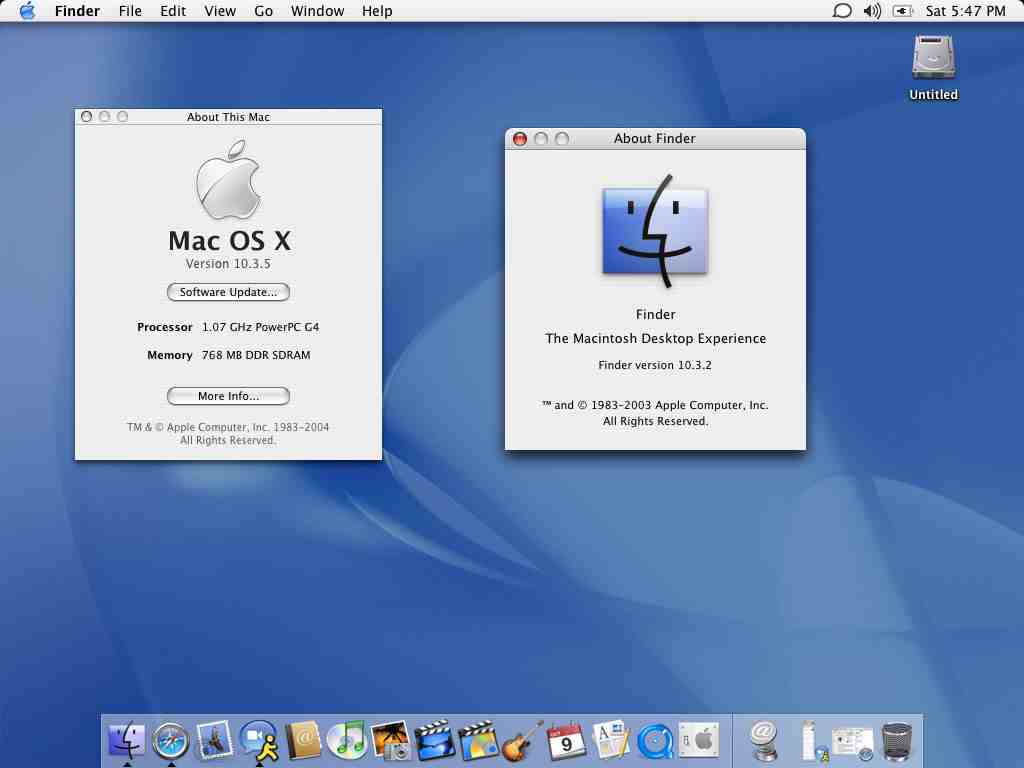This screenshot has width=1024, height=768.
Task: Click '768 MB DDR SDRAM' memory value
Action: pyautogui.click(x=256, y=355)
